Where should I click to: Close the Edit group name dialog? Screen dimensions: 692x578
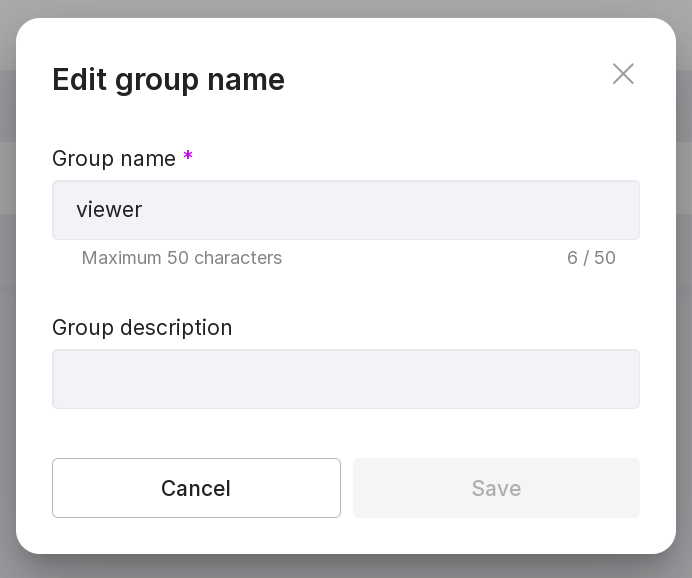coord(623,74)
